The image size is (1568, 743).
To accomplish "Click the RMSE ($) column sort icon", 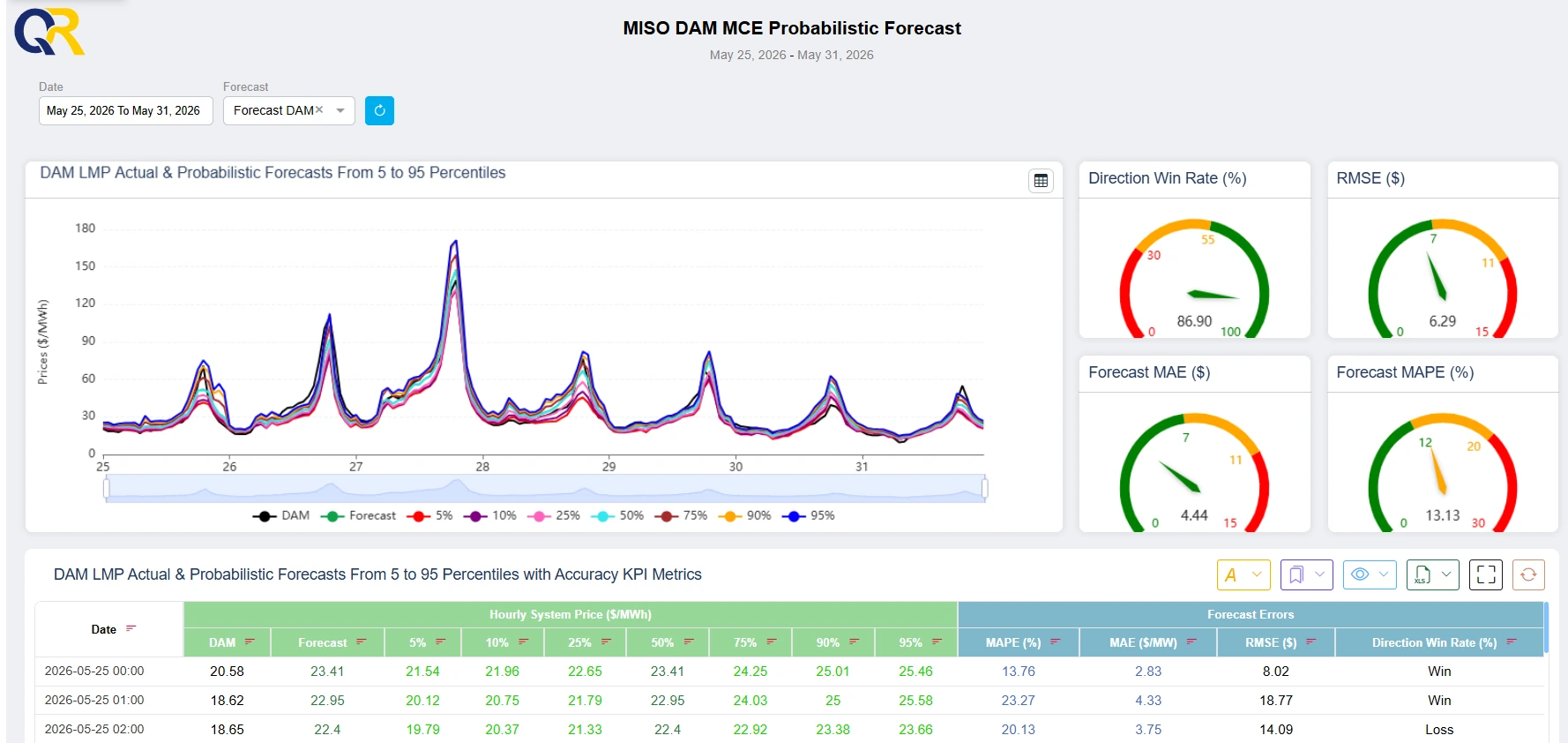I will (x=1310, y=642).
